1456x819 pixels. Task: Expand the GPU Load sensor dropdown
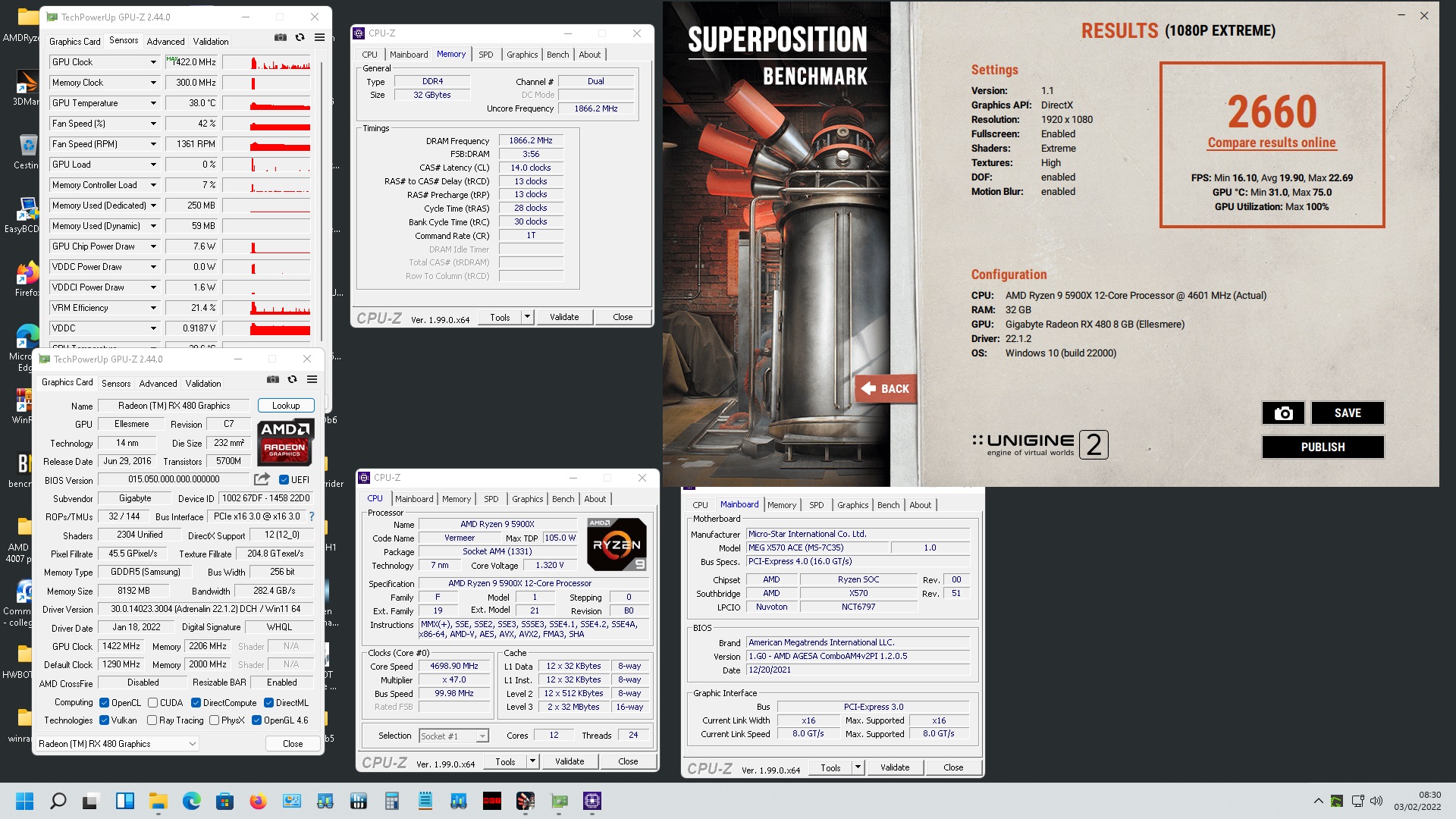pos(153,165)
